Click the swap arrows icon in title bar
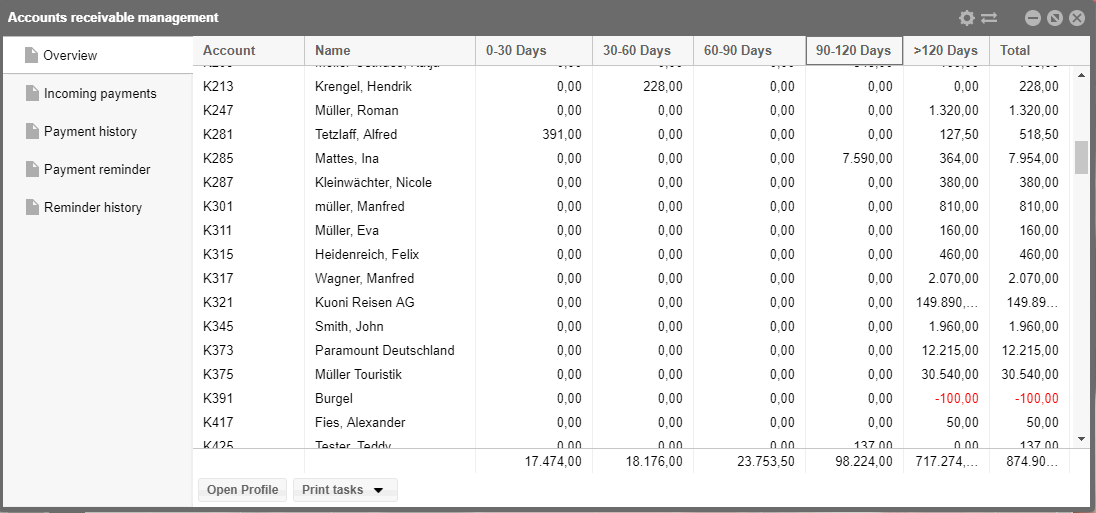 coord(989,18)
